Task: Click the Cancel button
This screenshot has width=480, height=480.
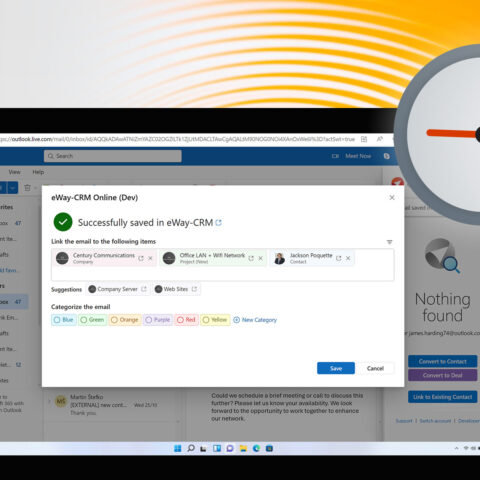Action: pos(375,368)
